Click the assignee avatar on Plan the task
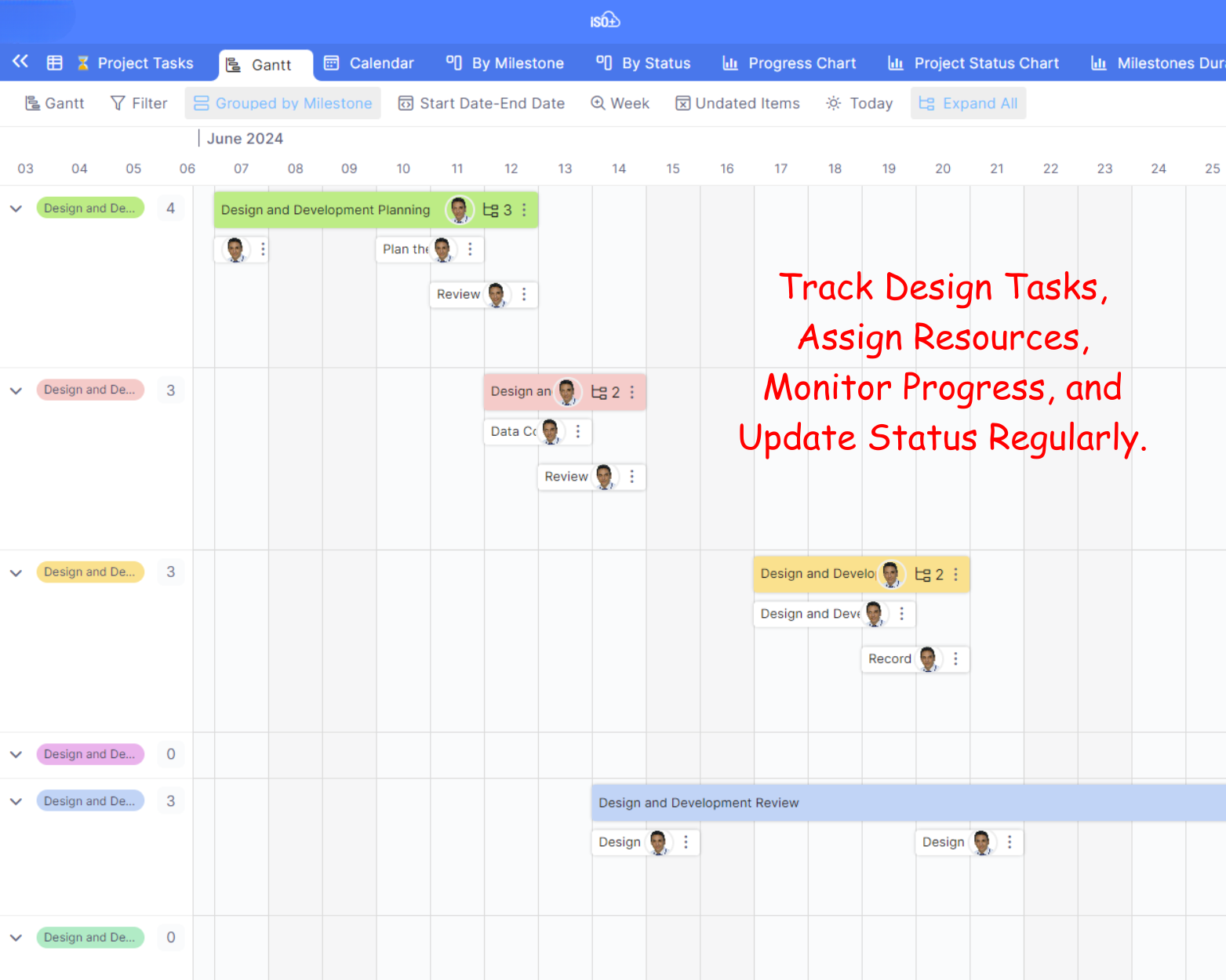1226x980 pixels. point(442,249)
